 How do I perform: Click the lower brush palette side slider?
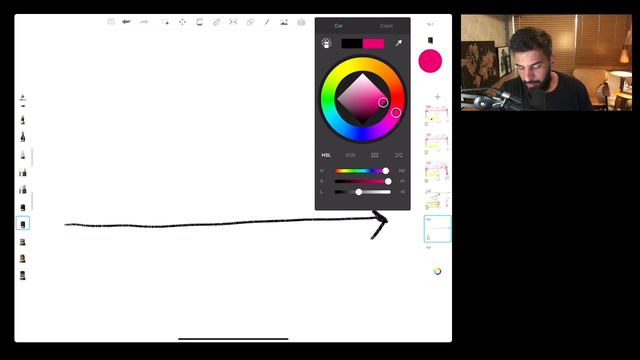32,201
